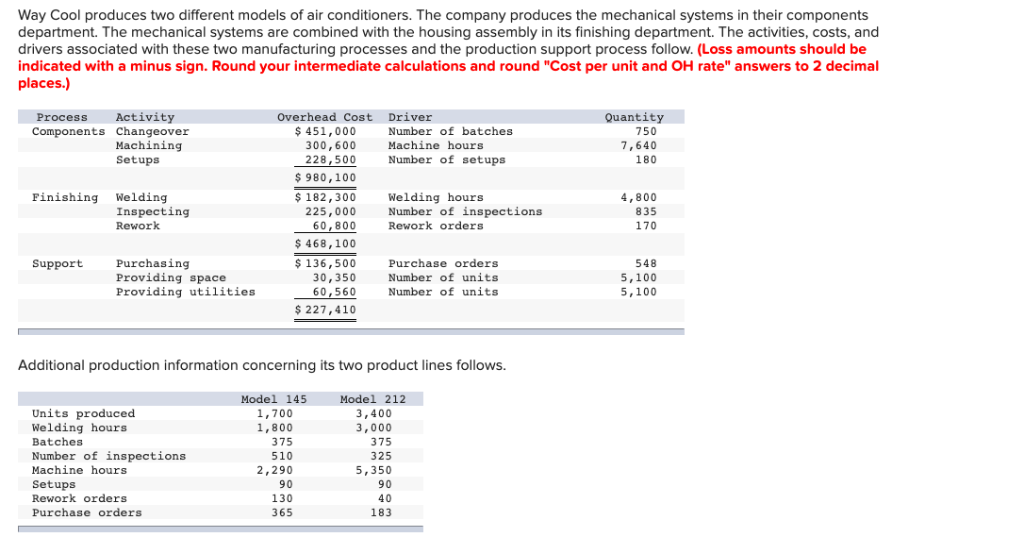Screen dimensions: 1024x537
Task: Select the 'Batches' row label
Action: pyautogui.click(x=57, y=442)
